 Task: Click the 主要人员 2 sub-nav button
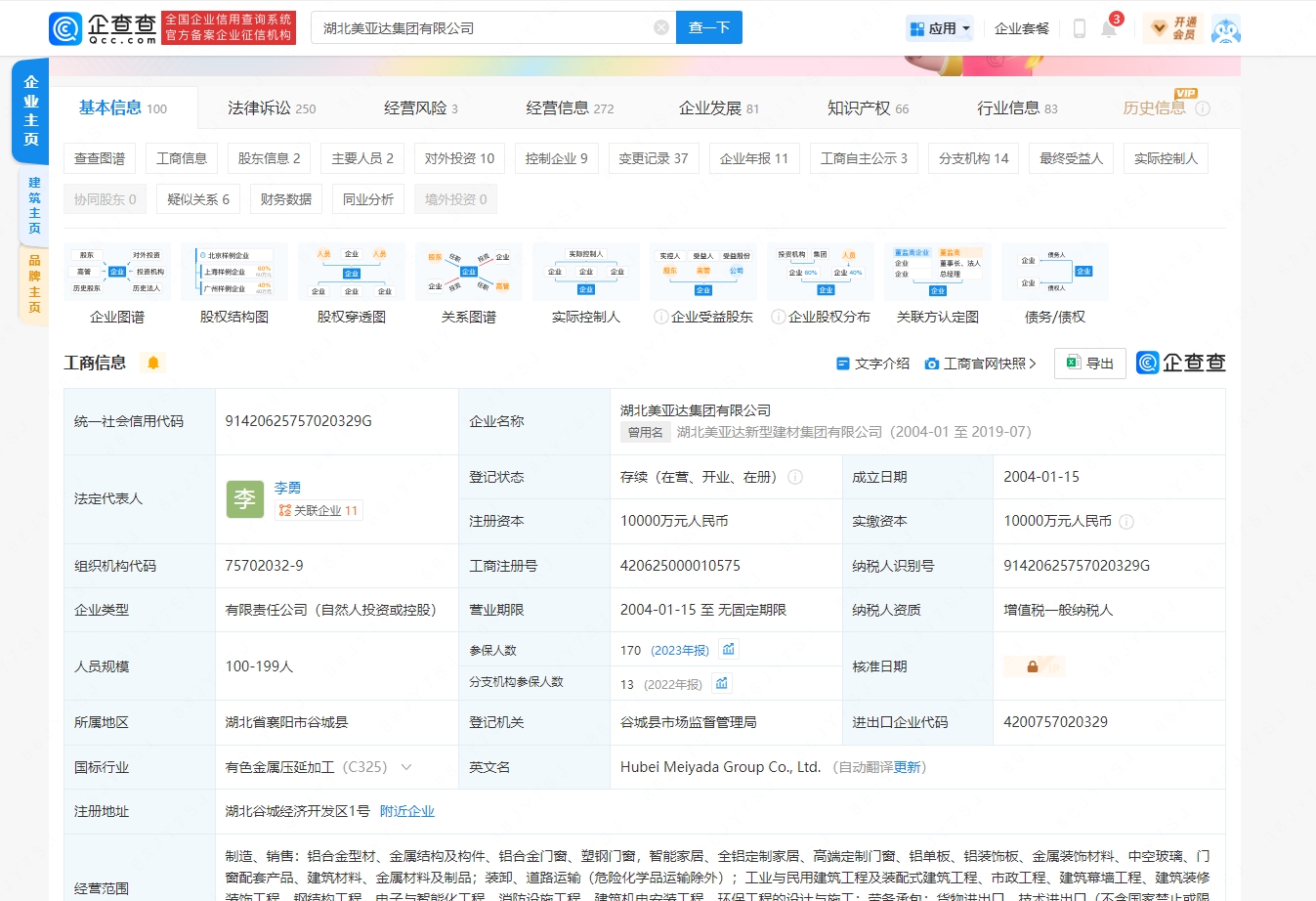tap(362, 158)
